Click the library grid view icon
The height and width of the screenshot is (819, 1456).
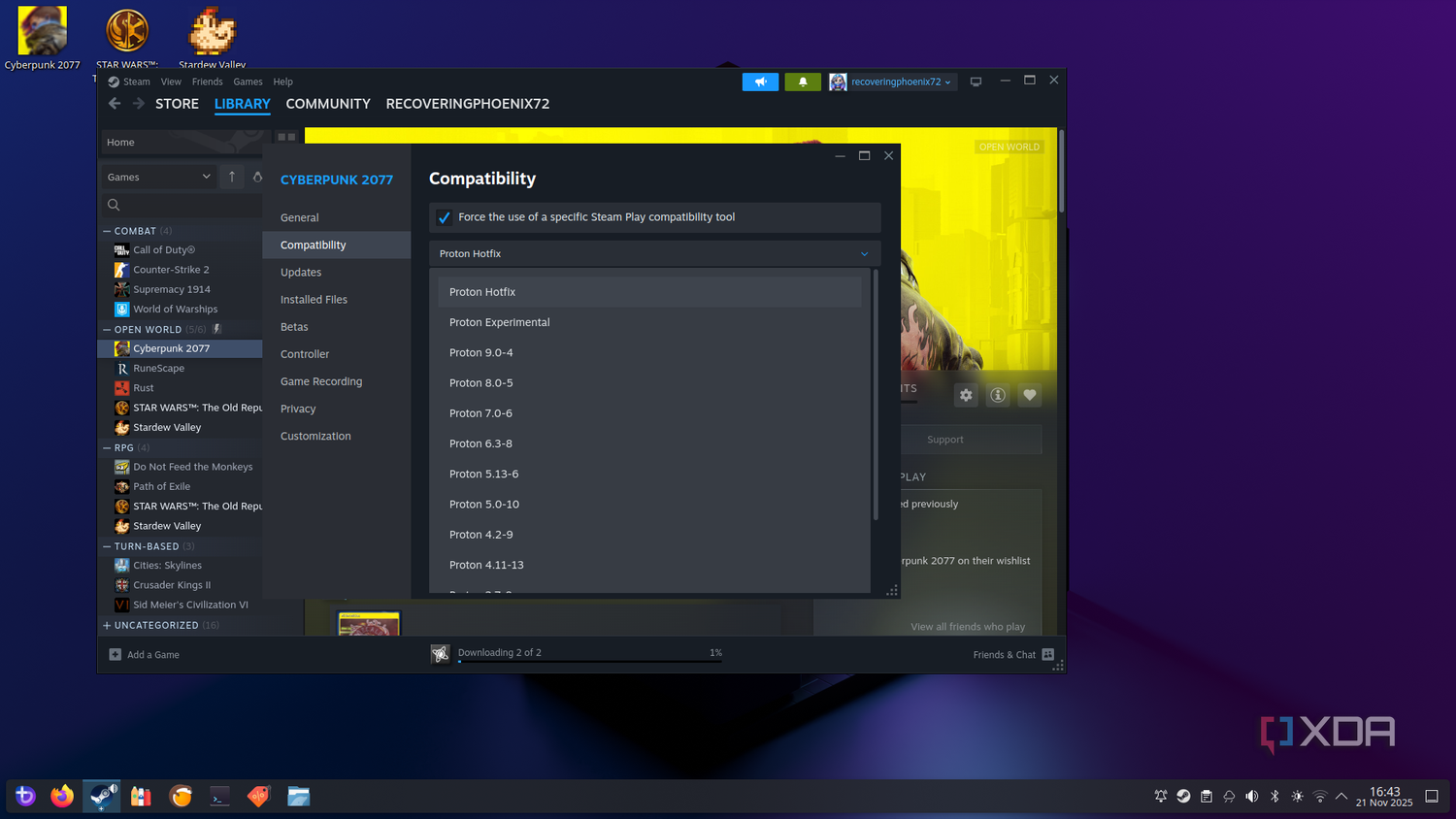point(286,137)
